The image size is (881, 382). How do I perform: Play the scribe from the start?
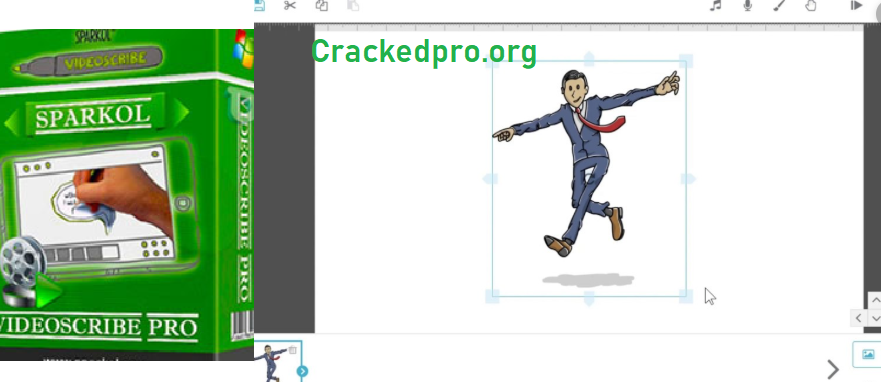pos(856,5)
